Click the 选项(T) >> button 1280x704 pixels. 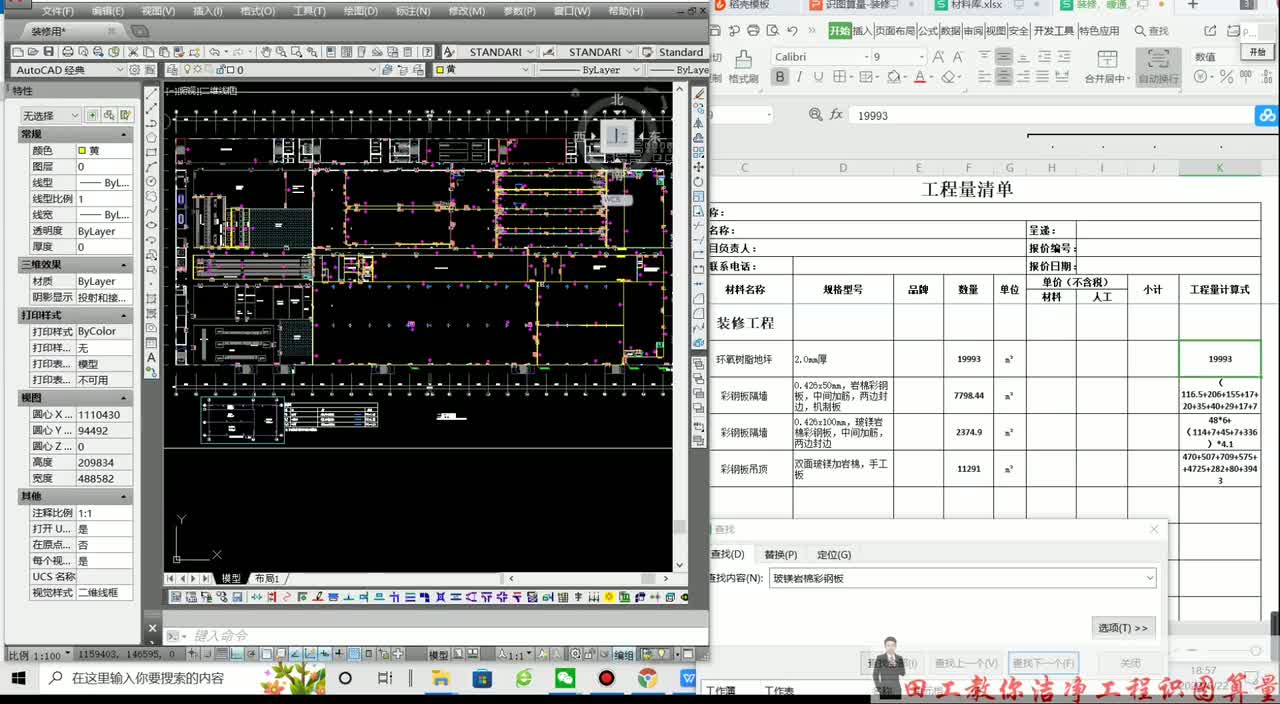coord(1124,628)
